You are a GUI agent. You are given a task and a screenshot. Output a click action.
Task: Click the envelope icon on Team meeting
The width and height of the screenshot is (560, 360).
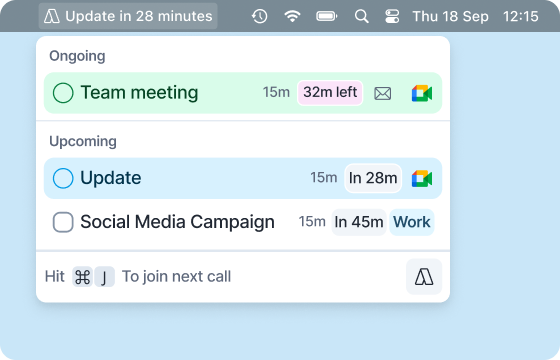(x=382, y=94)
